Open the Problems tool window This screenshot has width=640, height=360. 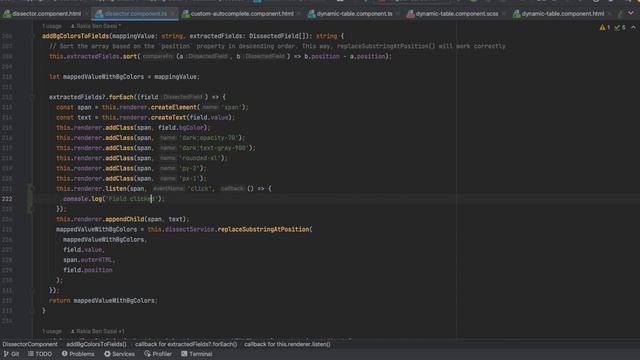[78, 354]
